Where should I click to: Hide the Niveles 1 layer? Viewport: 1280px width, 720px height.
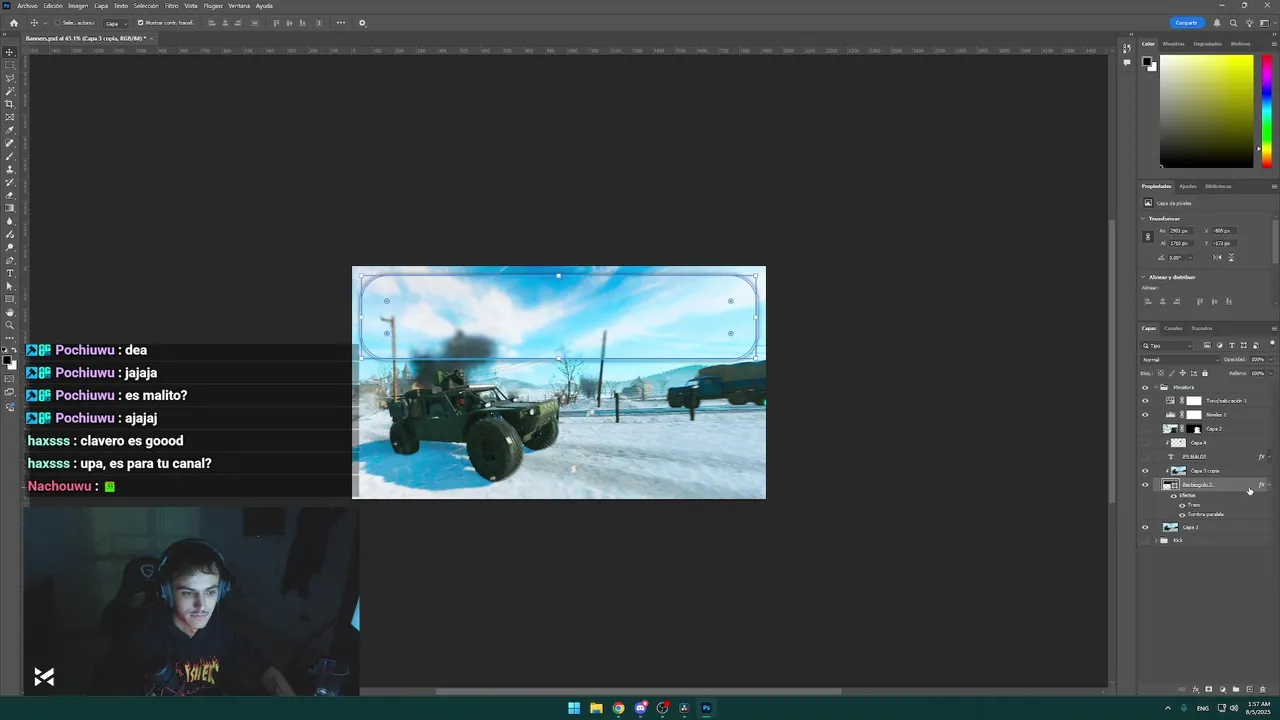pos(1145,415)
